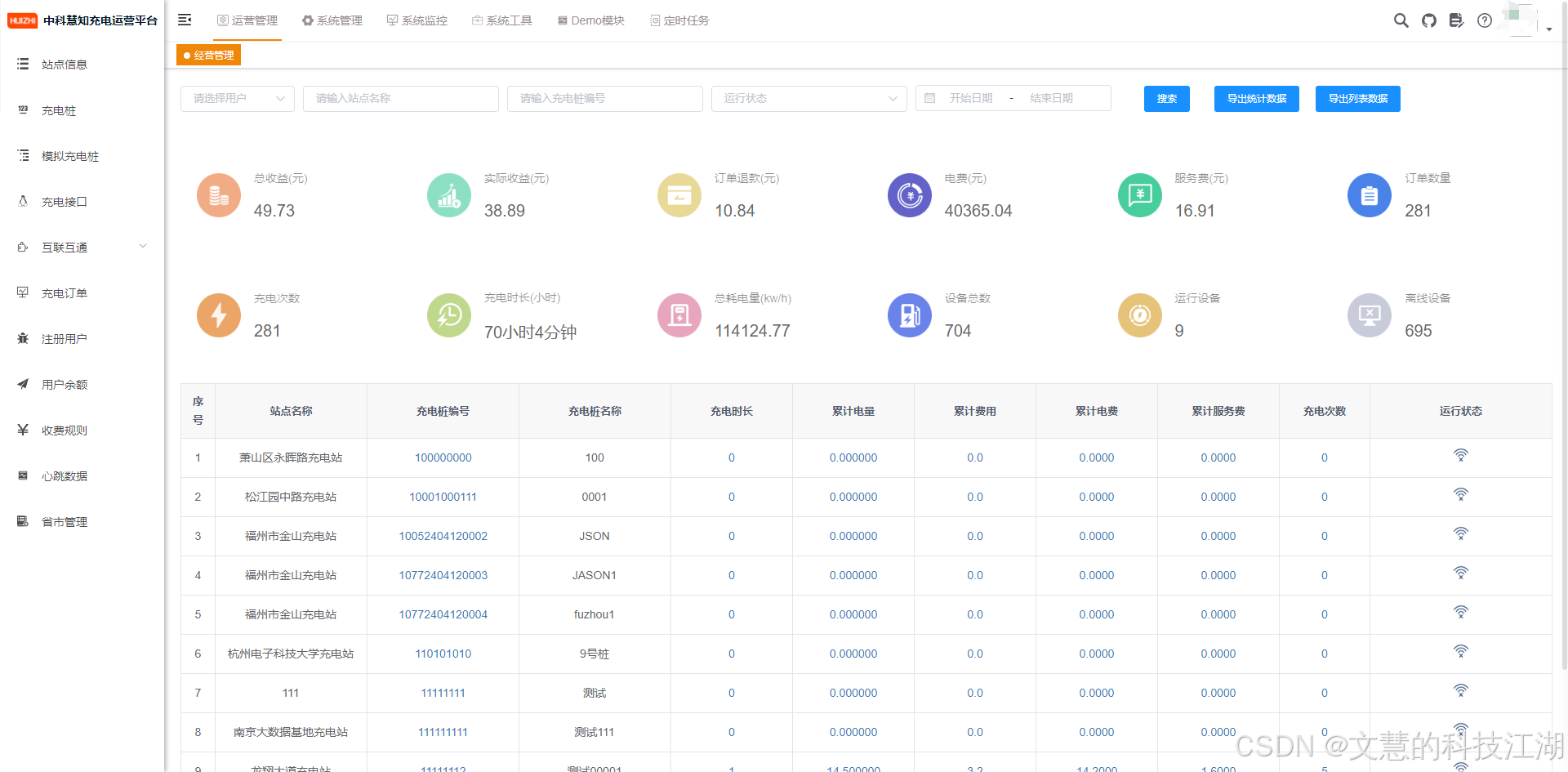Open the select user dropdown
This screenshot has height=772, width=1568.
coord(237,98)
